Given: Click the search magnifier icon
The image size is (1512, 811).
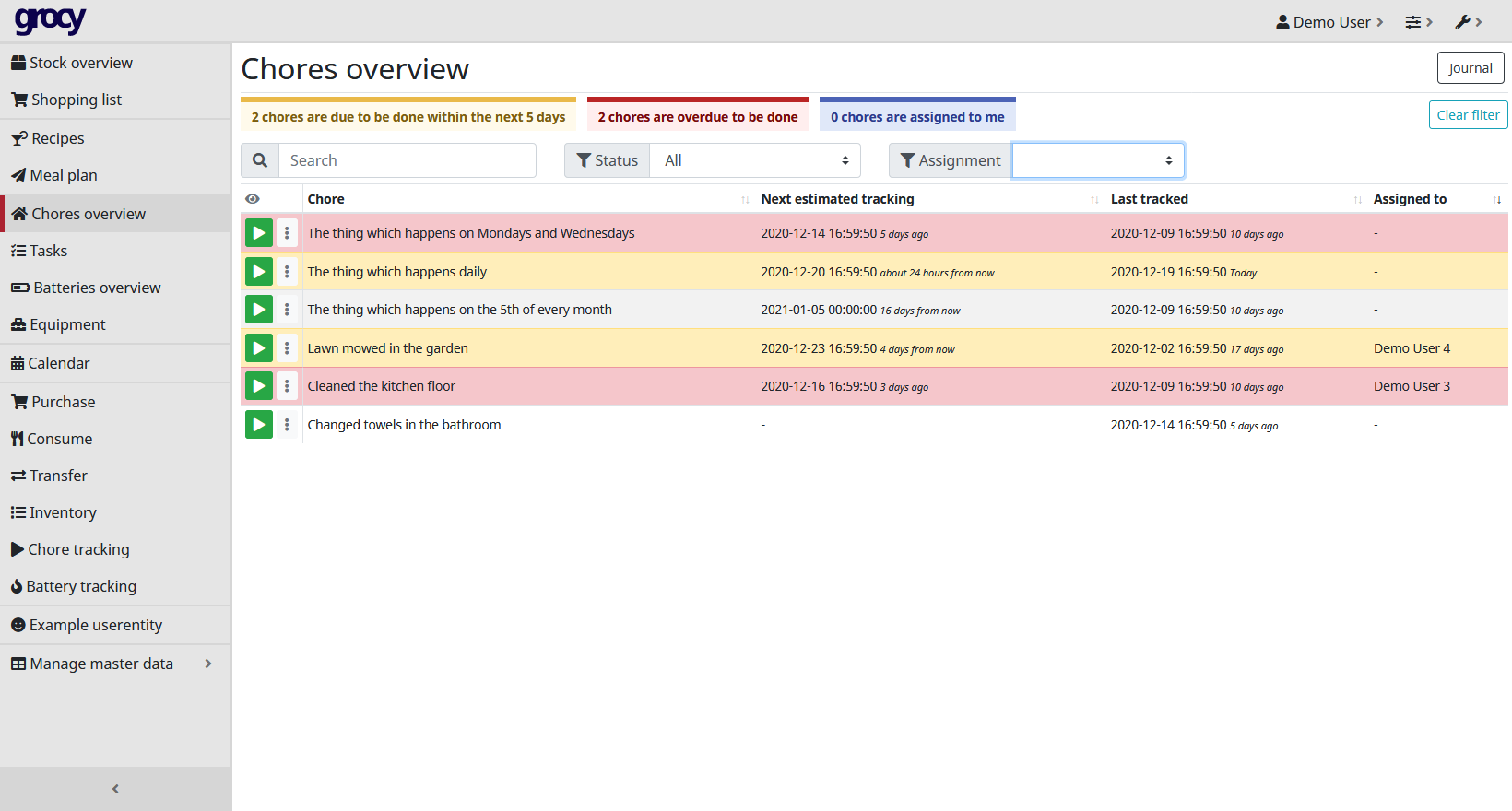Looking at the screenshot, I should click(x=260, y=160).
